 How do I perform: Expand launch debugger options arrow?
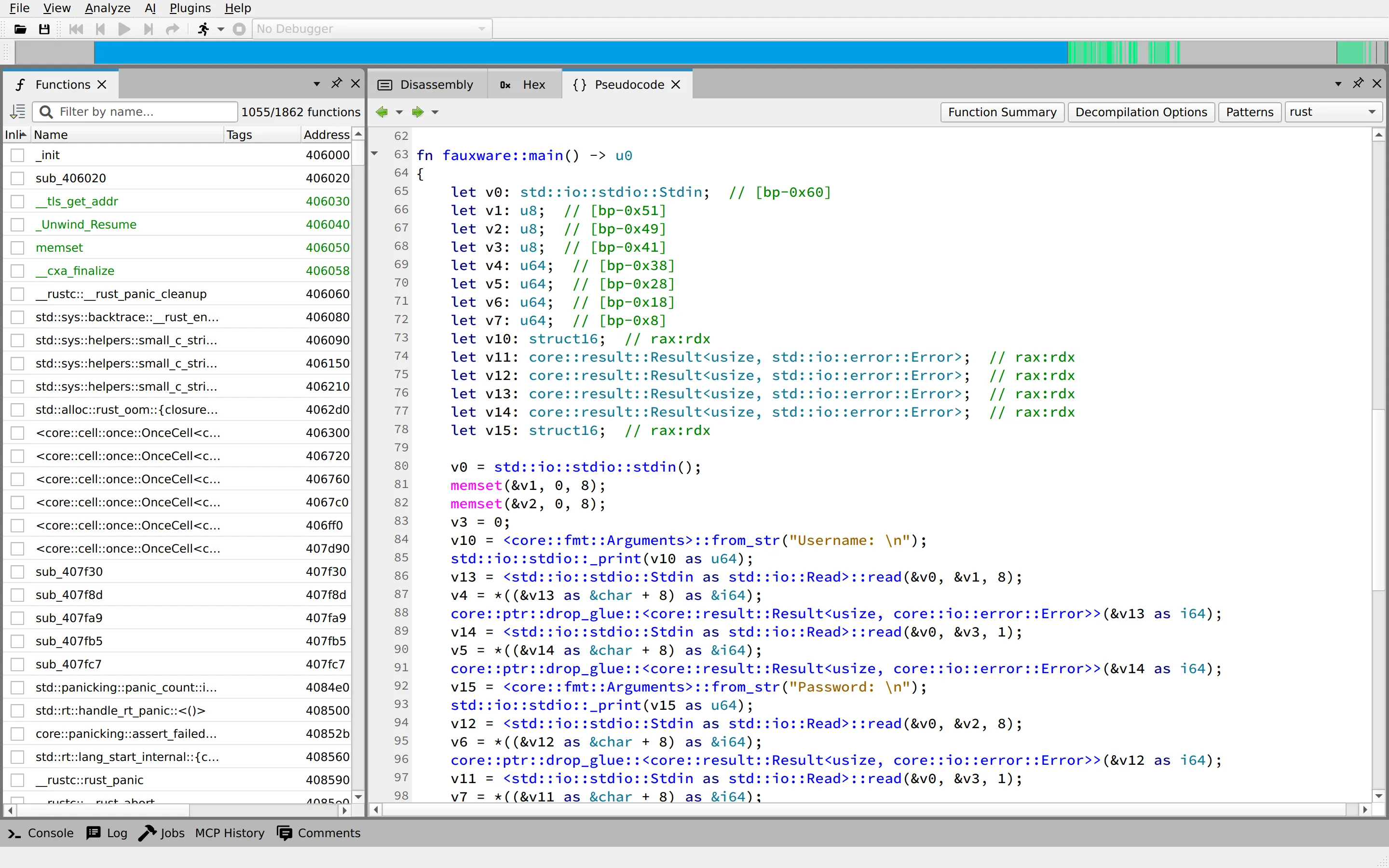[x=221, y=29]
